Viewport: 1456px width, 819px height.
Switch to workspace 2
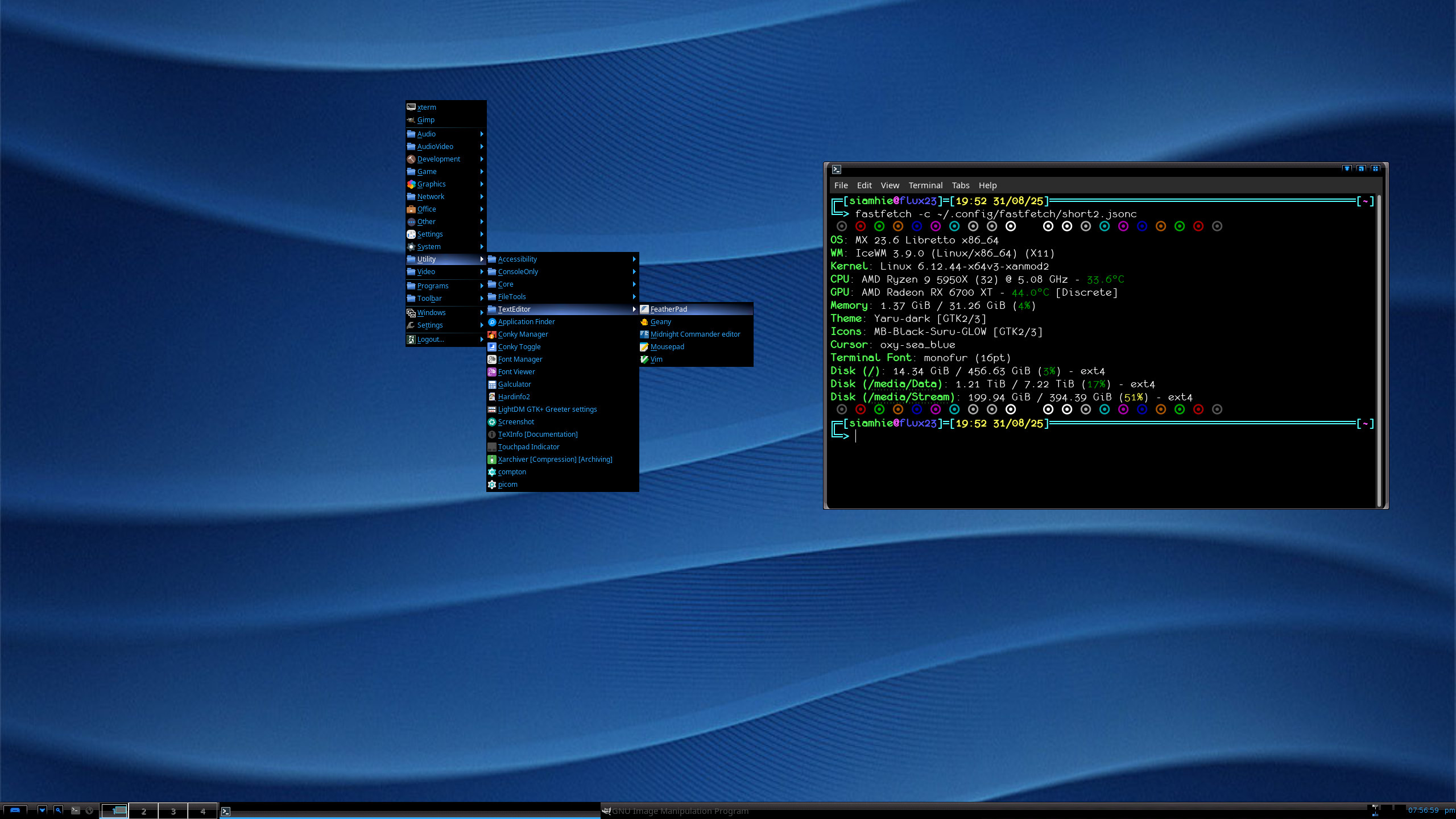144,811
